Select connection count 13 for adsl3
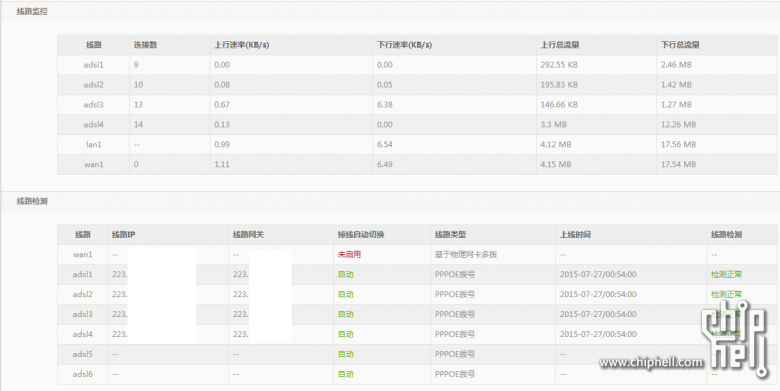 click(x=138, y=104)
